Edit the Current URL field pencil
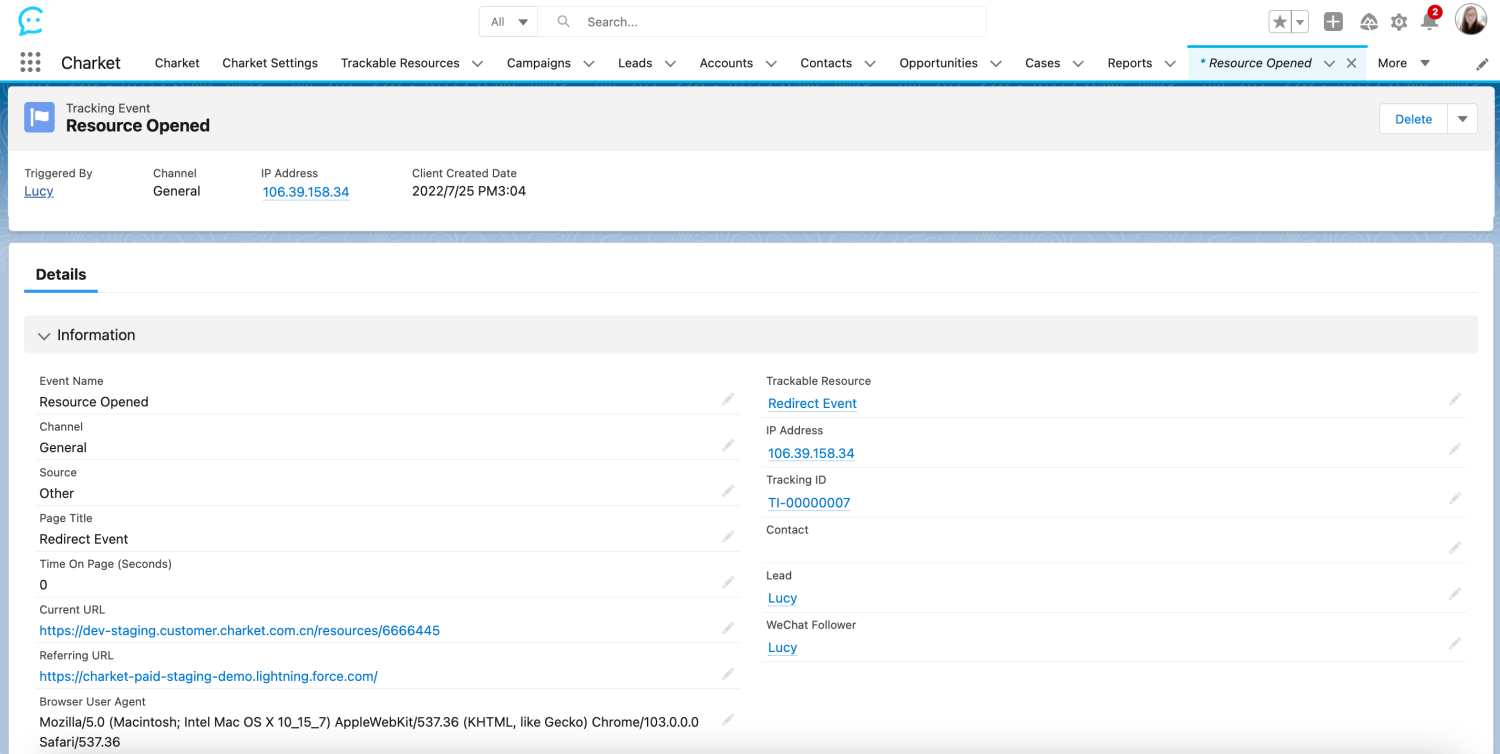 click(728, 628)
